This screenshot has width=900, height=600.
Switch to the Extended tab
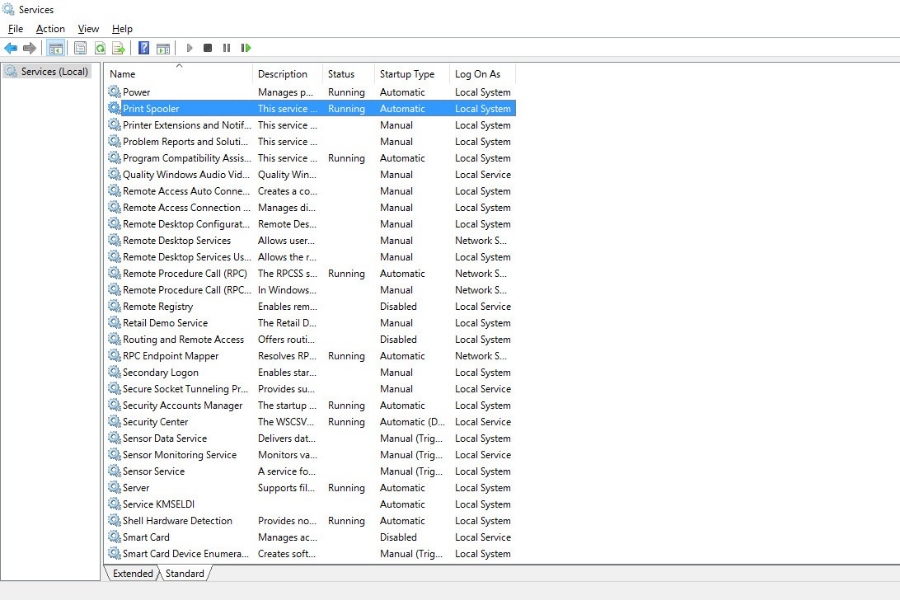click(133, 574)
